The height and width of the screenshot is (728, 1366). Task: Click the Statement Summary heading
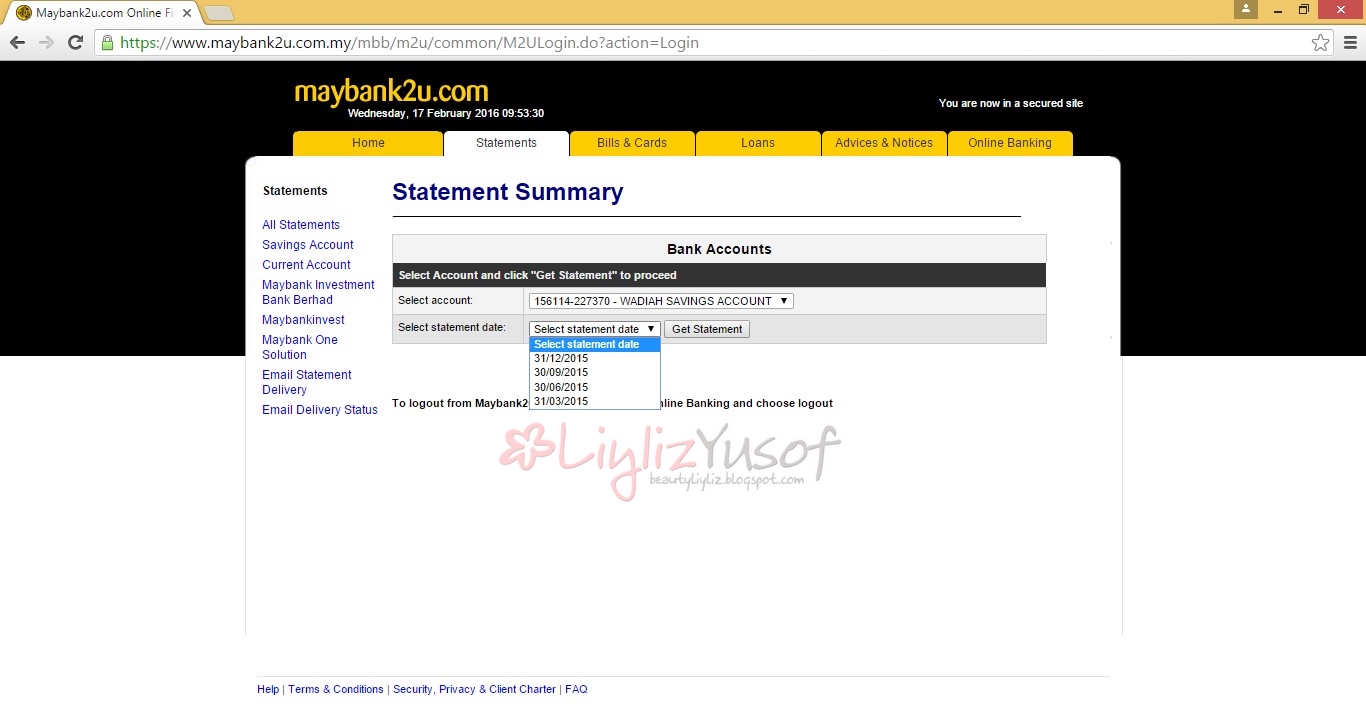click(x=508, y=192)
